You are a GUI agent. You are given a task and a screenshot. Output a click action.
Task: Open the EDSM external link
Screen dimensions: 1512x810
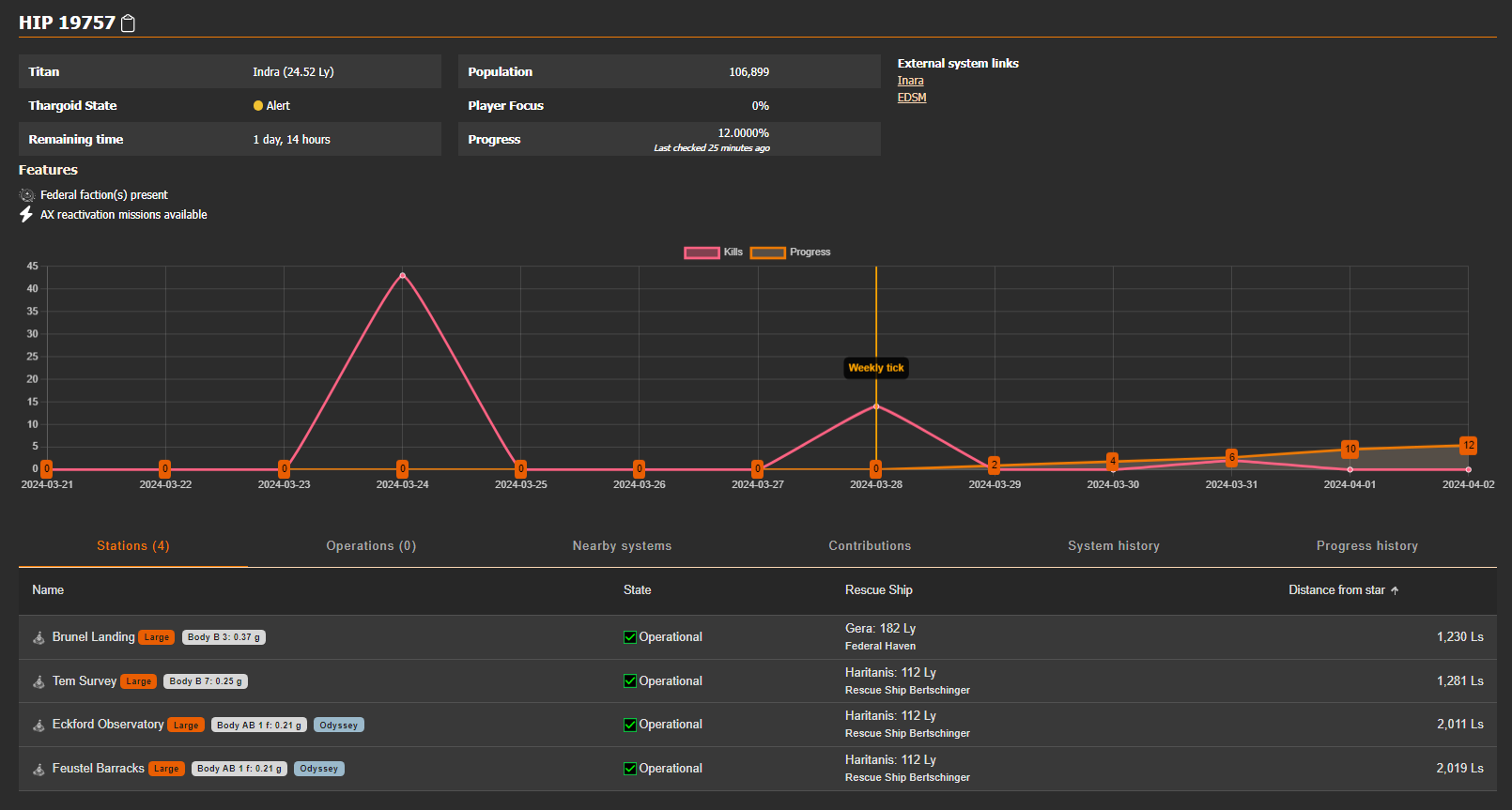tap(912, 98)
